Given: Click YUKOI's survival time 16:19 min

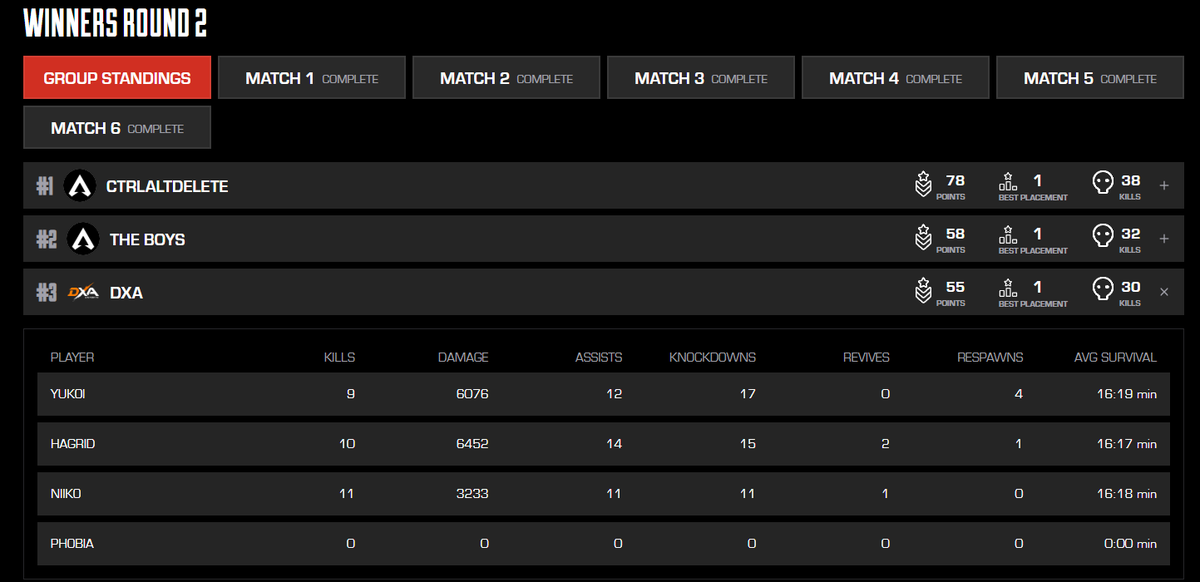Looking at the screenshot, I should [x=1127, y=394].
